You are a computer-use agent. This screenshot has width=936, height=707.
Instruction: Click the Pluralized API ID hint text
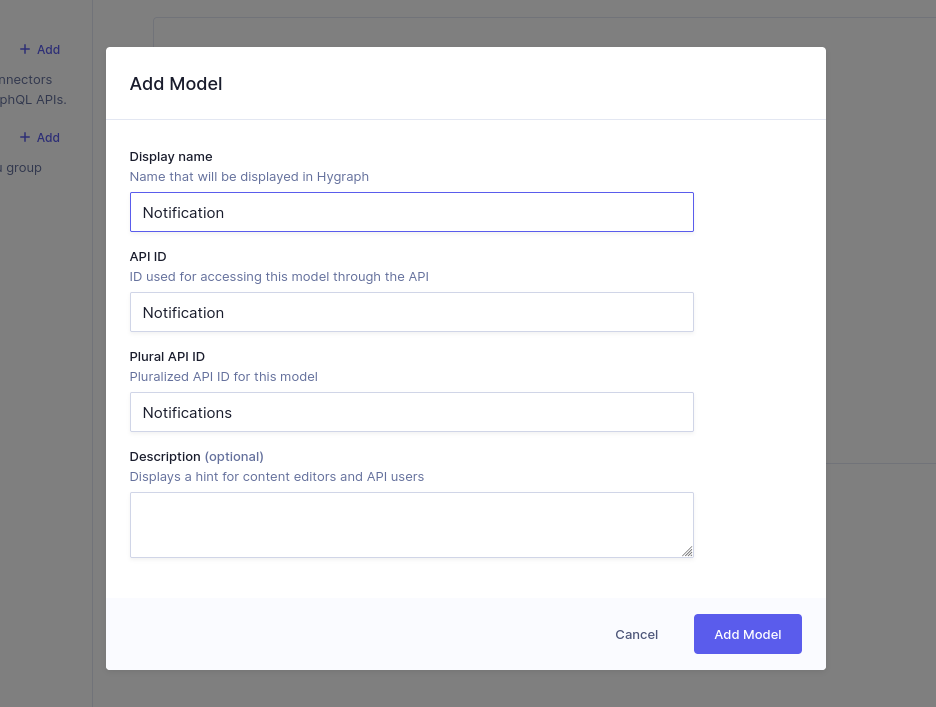click(223, 376)
